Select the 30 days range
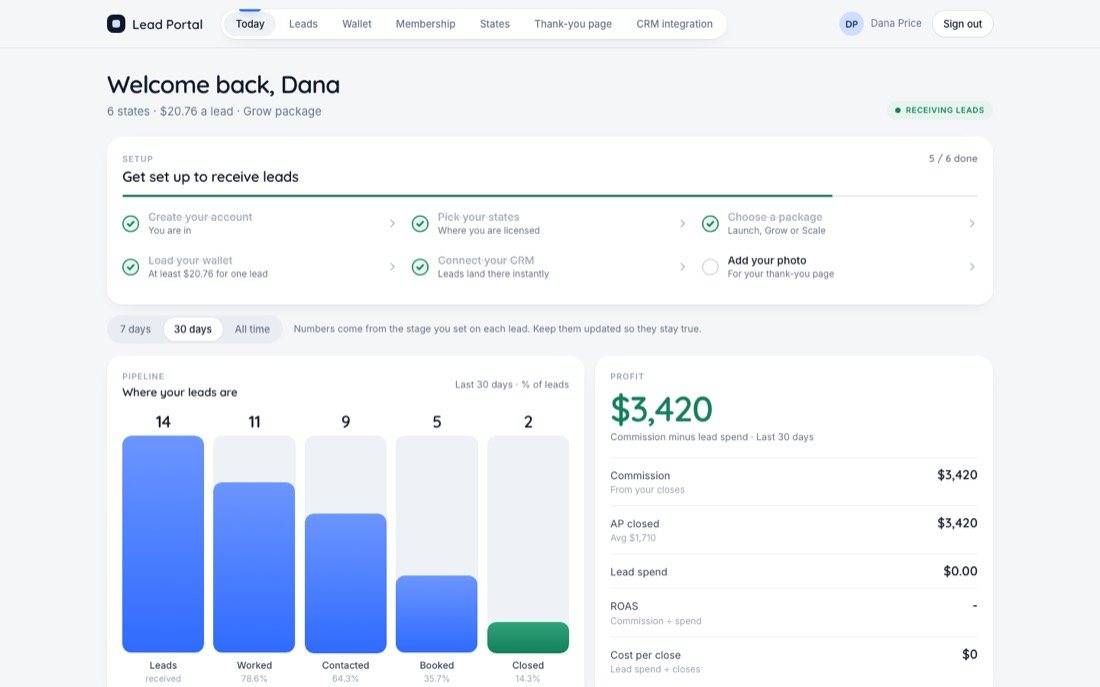This screenshot has width=1100, height=687. click(193, 329)
